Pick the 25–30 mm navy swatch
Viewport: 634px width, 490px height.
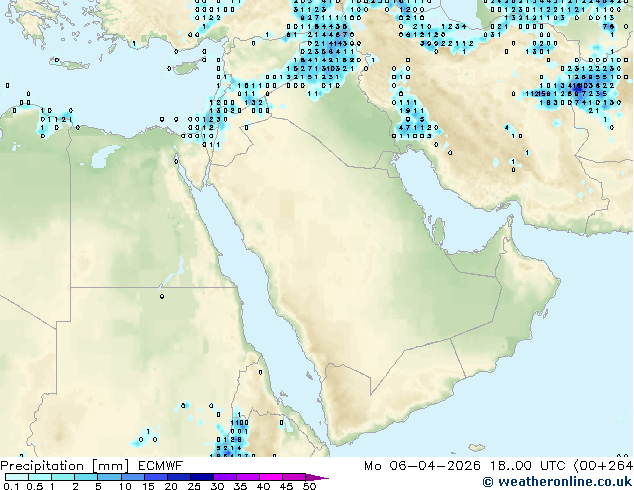point(201,477)
